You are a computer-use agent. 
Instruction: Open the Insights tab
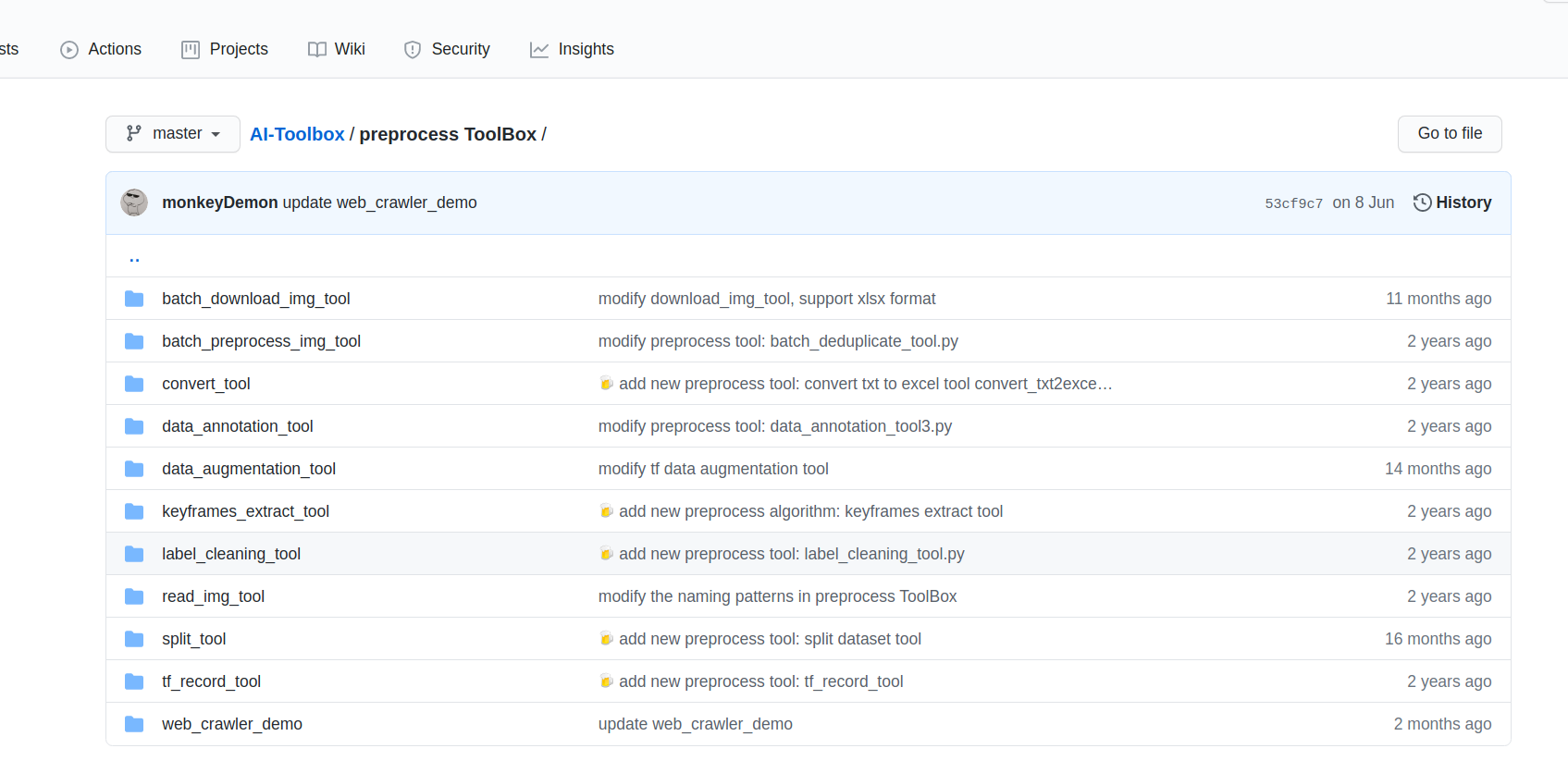click(572, 49)
